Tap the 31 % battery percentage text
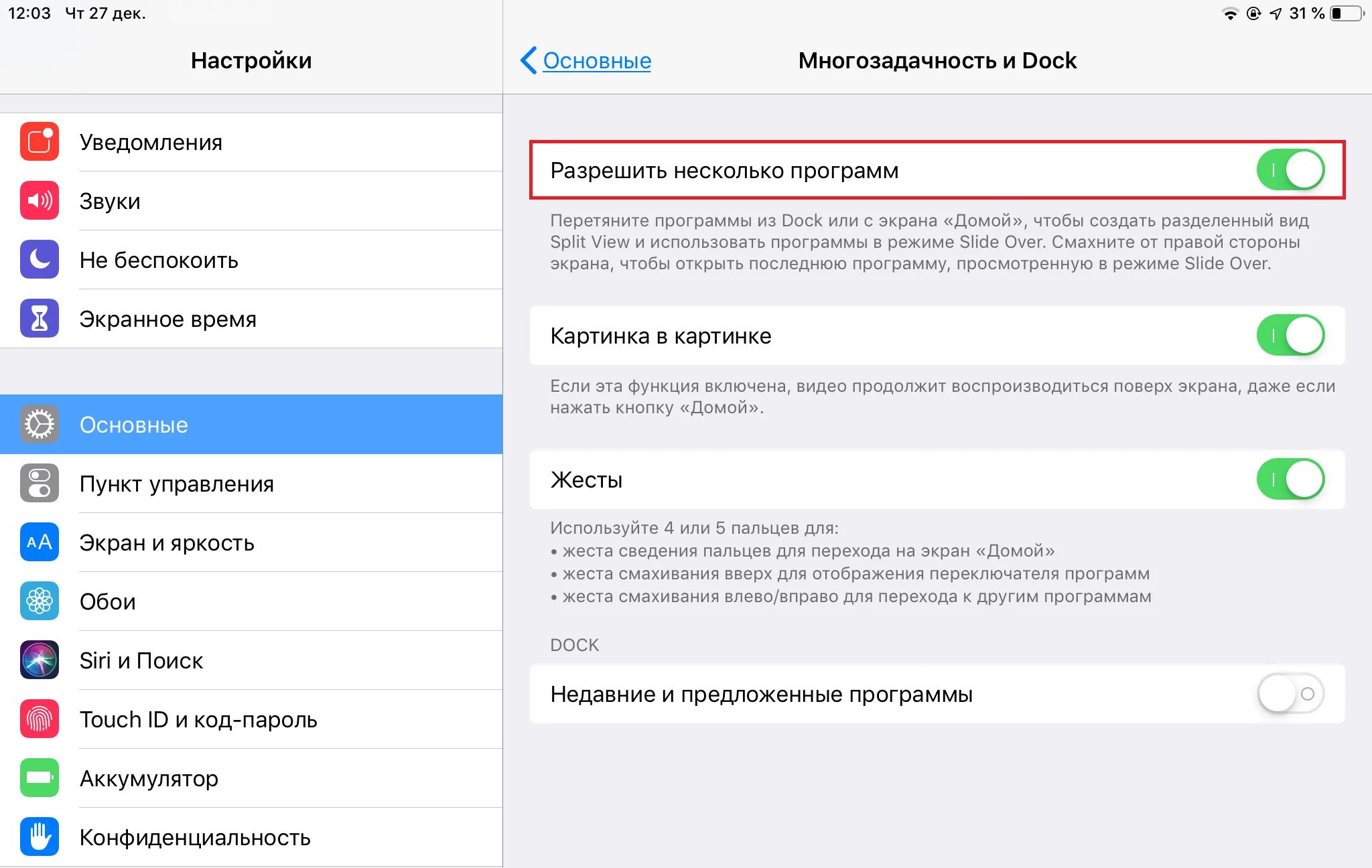The height and width of the screenshot is (868, 1372). coord(1306,13)
